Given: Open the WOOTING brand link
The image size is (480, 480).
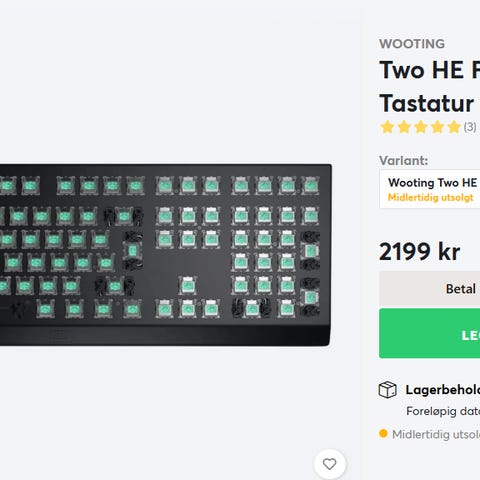Looking at the screenshot, I should pos(412,44).
